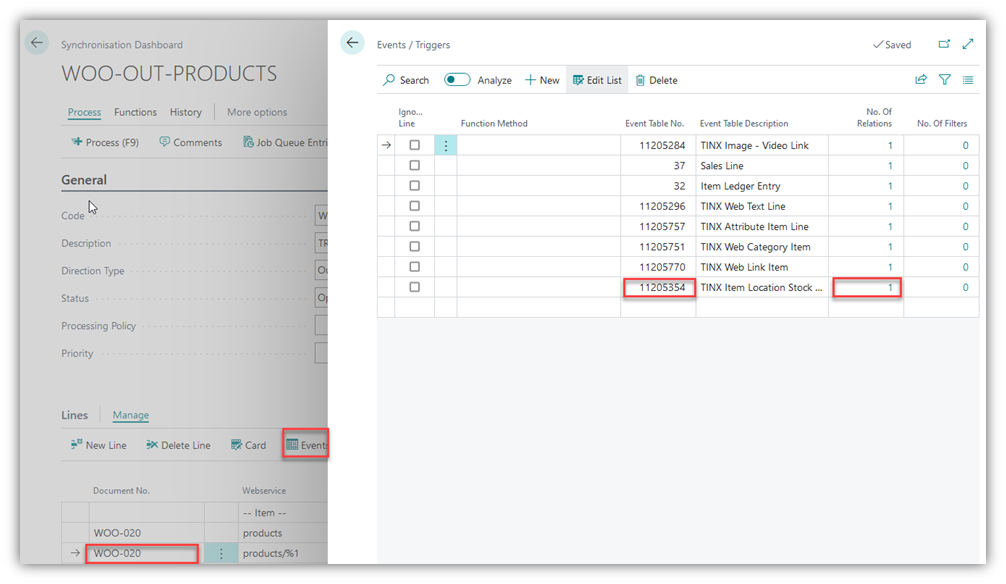The height and width of the screenshot is (584, 1006).
Task: Open the History tab
Action: tap(185, 112)
